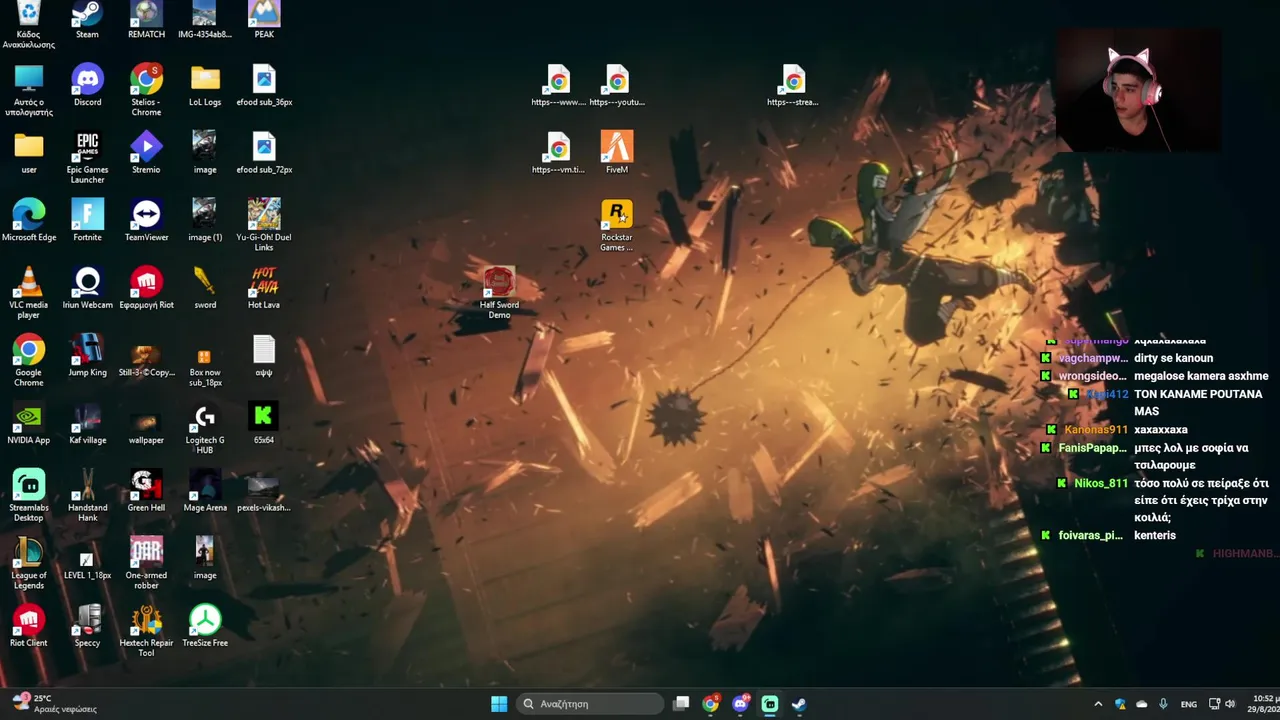
Task: Open the Steam desktop shortcut
Action: pos(87,20)
